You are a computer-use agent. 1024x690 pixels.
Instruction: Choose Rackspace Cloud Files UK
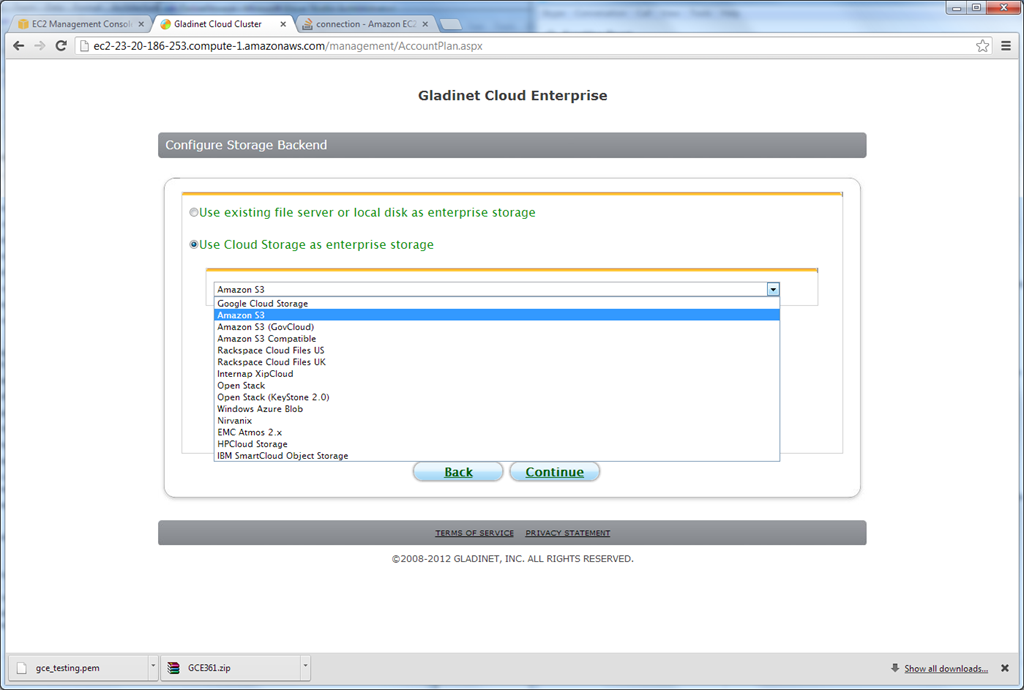[497, 362]
